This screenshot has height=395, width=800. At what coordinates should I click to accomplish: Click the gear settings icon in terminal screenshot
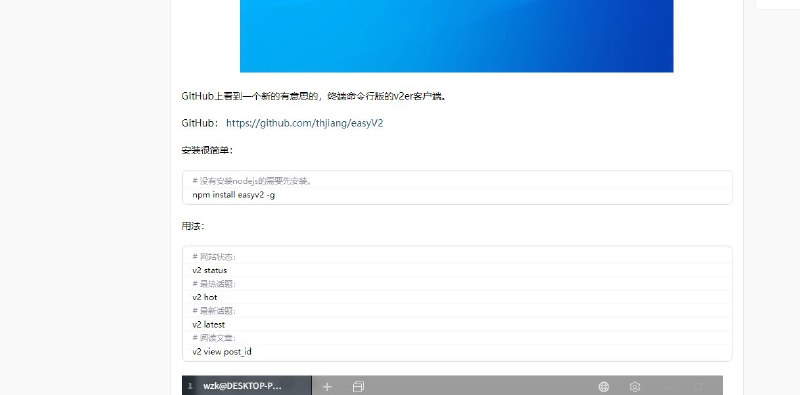coord(635,387)
